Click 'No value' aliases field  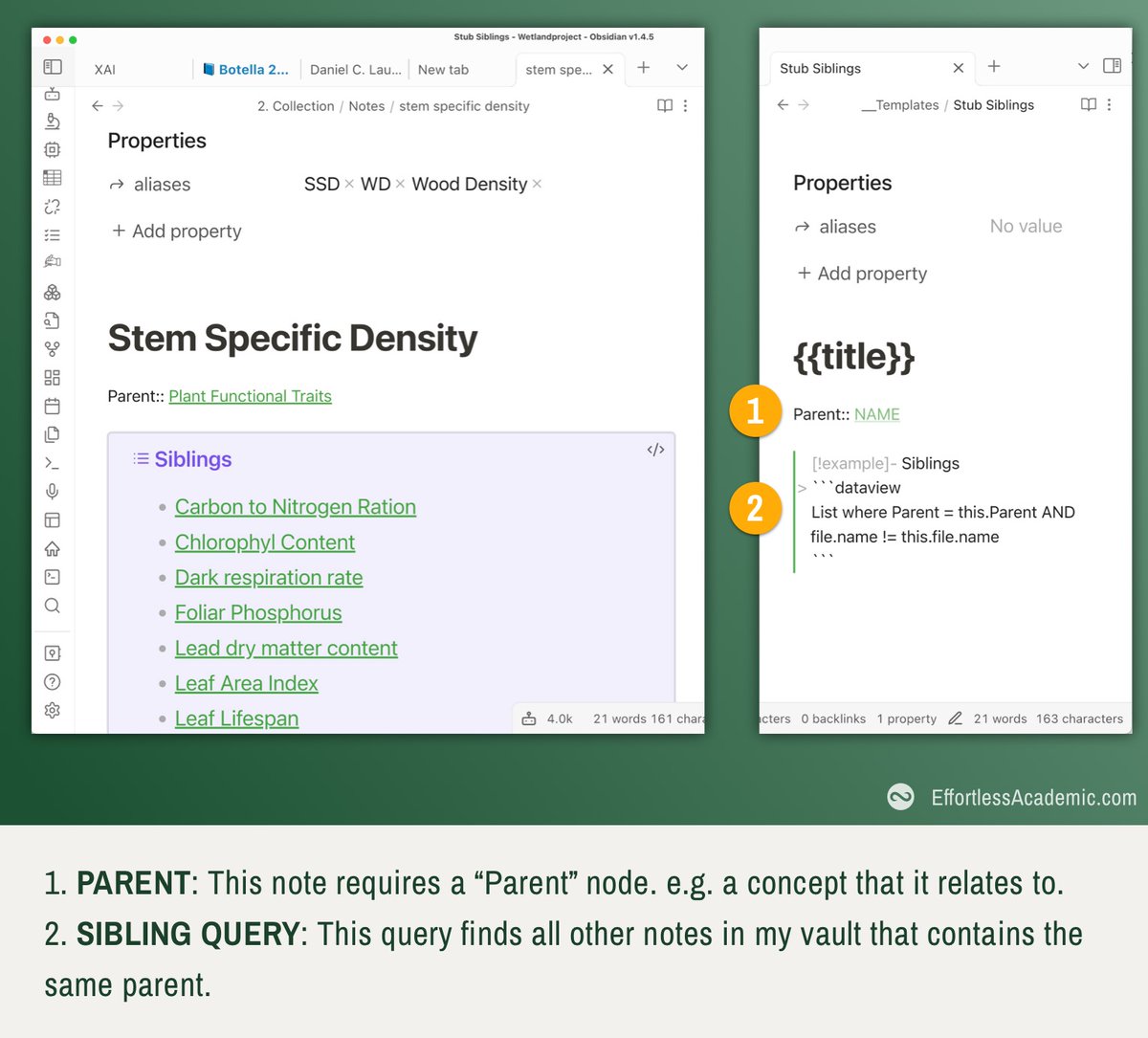tap(1026, 227)
